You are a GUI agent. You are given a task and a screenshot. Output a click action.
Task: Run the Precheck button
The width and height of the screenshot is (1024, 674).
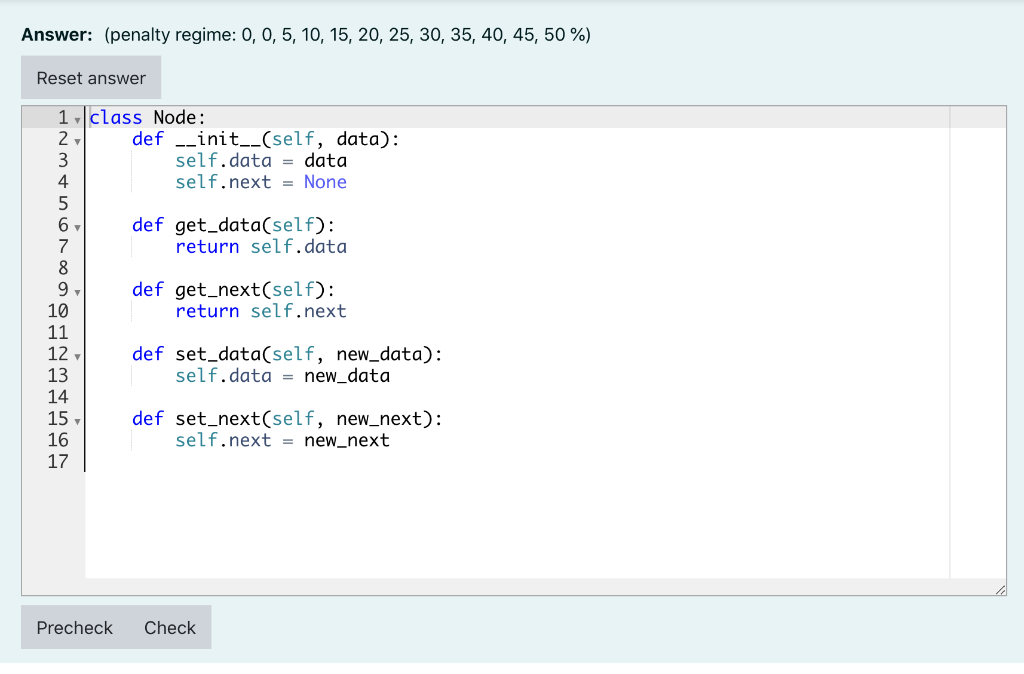click(74, 628)
